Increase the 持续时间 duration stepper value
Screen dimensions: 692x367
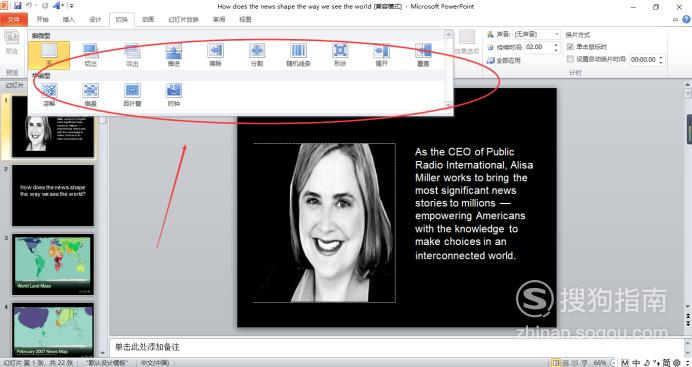556,45
